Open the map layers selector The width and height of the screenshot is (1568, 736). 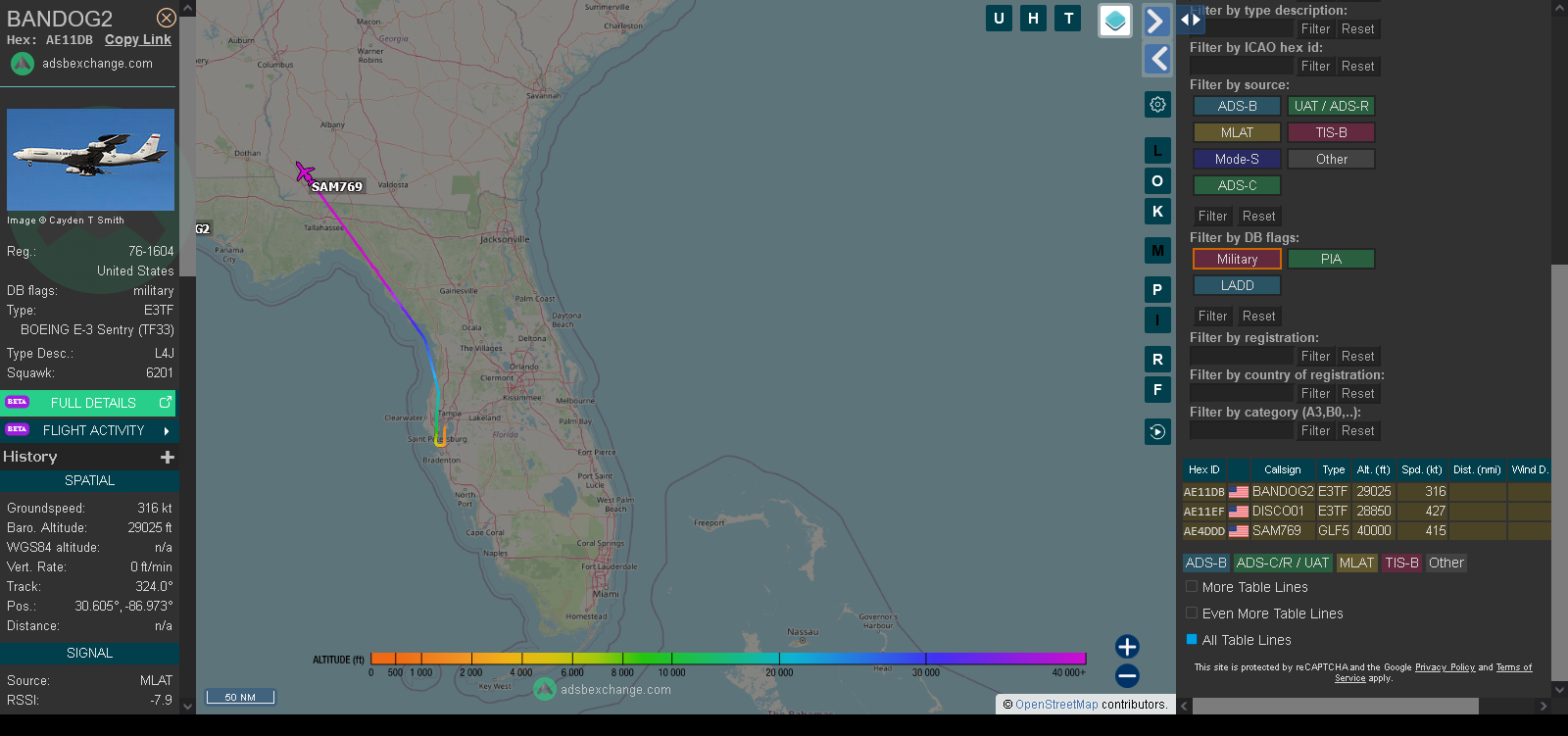(x=1115, y=21)
